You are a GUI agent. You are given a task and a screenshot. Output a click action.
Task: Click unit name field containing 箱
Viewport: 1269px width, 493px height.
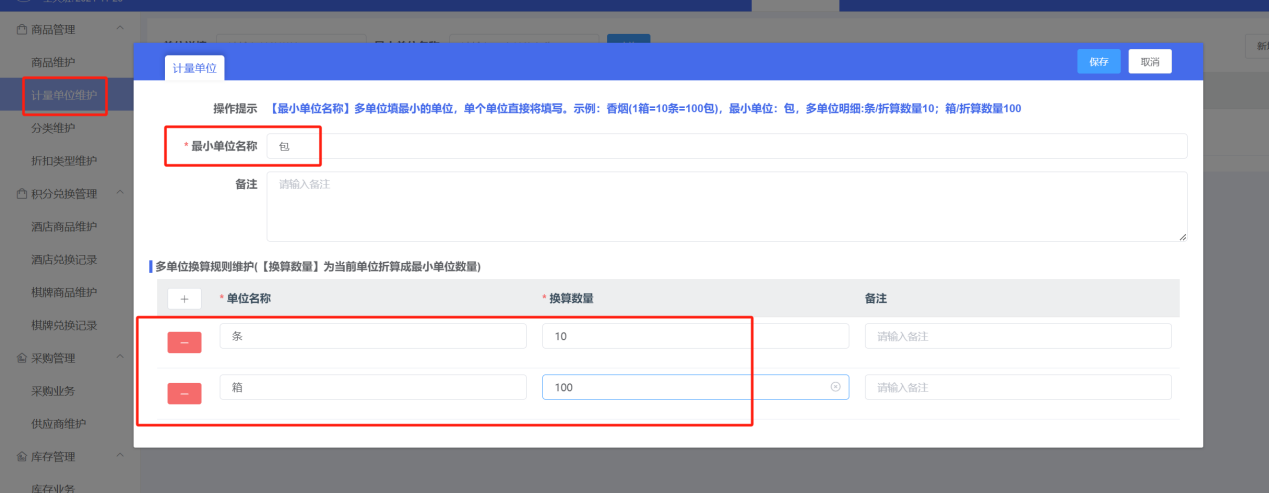pos(373,387)
